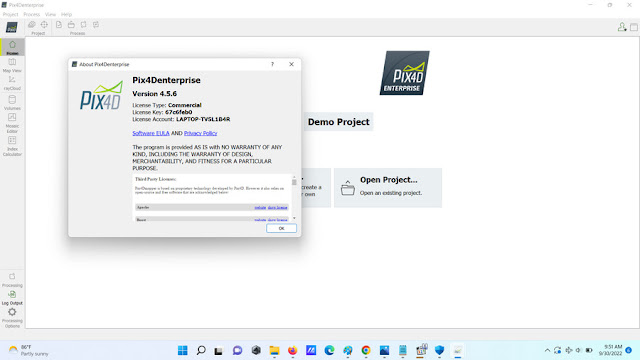Image resolution: width=640 pixels, height=360 pixels.
Task: Open the Process menu
Action: (x=31, y=14)
